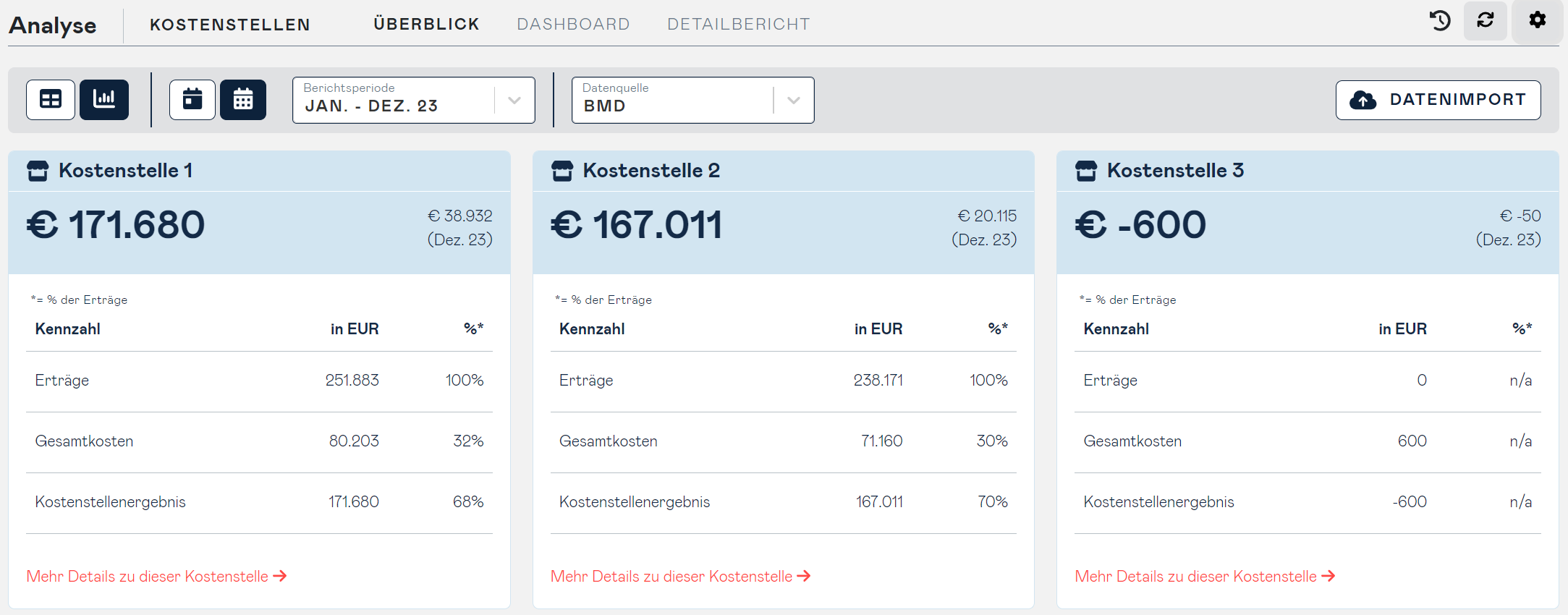The width and height of the screenshot is (1568, 615).
Task: Open the Kostenstellen tab
Action: coord(230,25)
